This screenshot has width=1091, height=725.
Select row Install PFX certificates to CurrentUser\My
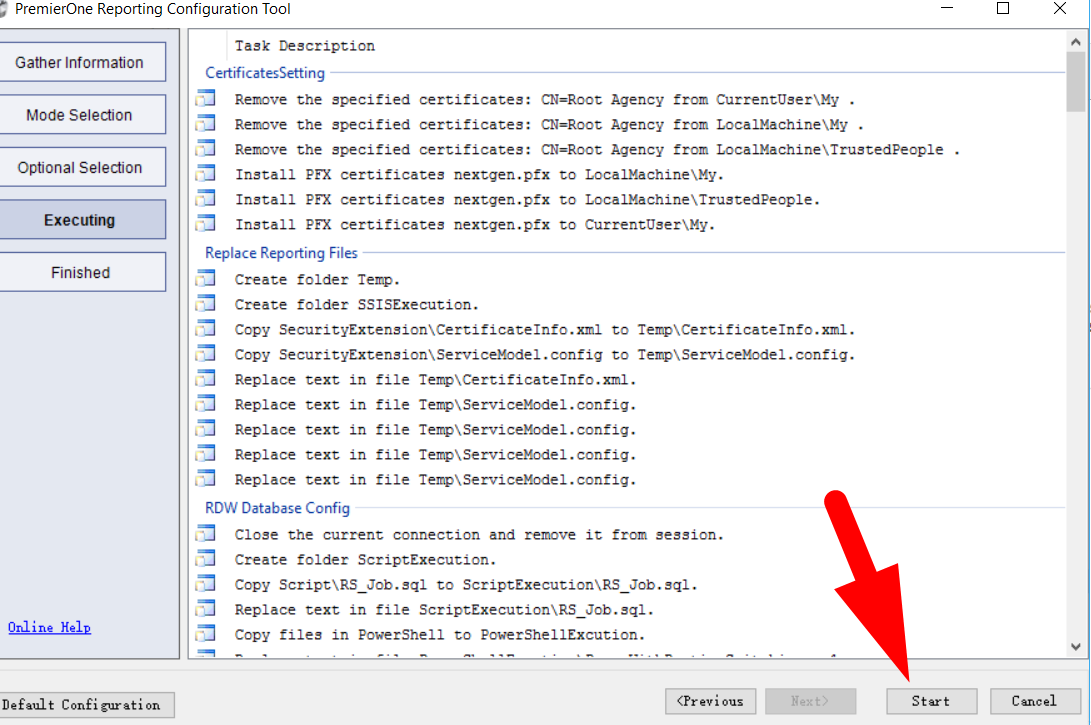tap(629, 224)
